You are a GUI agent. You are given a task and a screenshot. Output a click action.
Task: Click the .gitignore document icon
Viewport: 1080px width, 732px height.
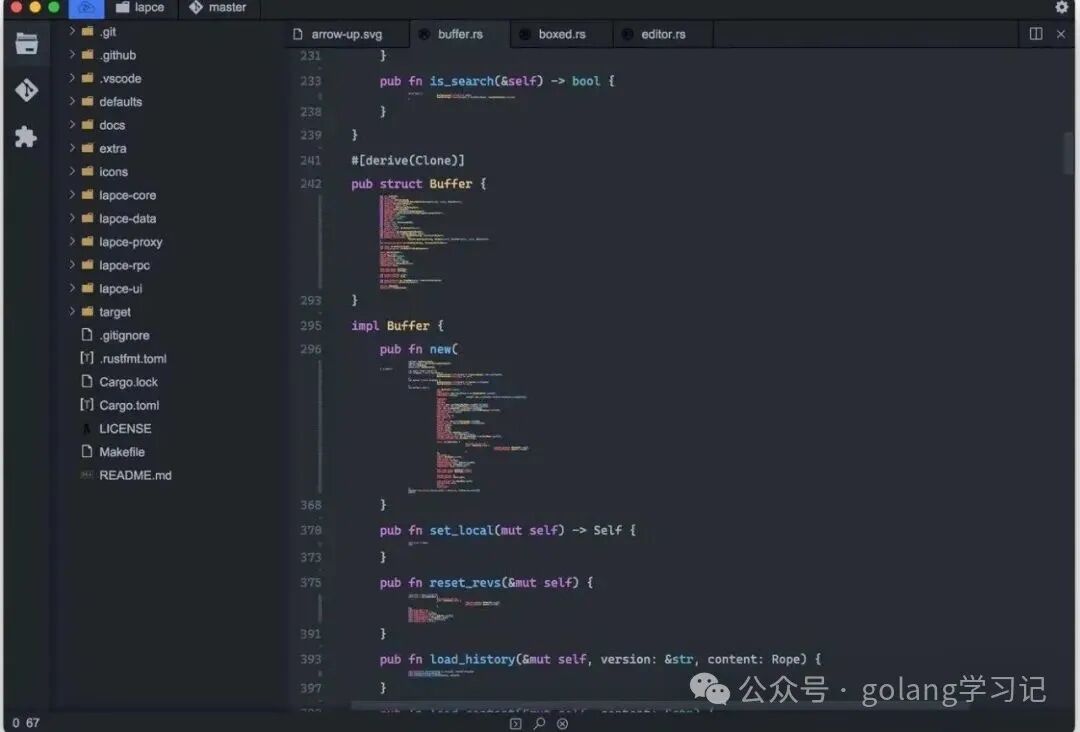(x=87, y=335)
